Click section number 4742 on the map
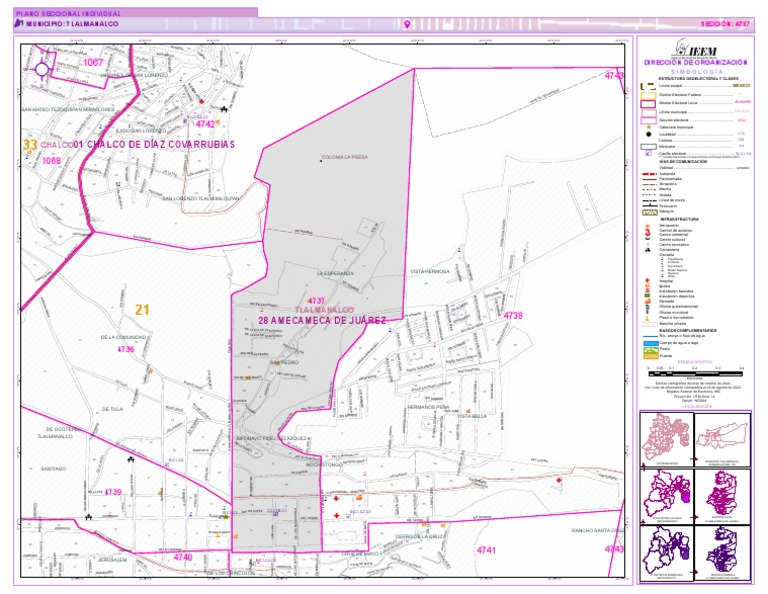Screen dimensions: 768x594 point(205,124)
